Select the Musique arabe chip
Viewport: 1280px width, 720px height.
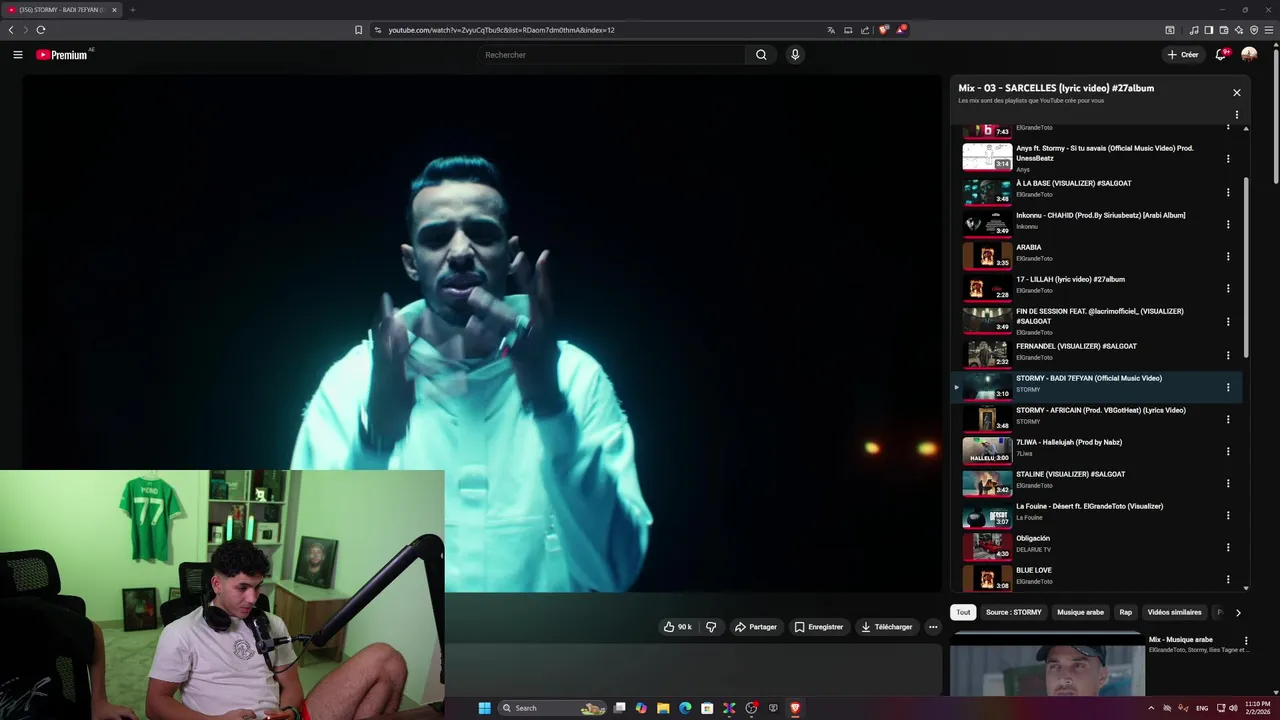tap(1080, 612)
